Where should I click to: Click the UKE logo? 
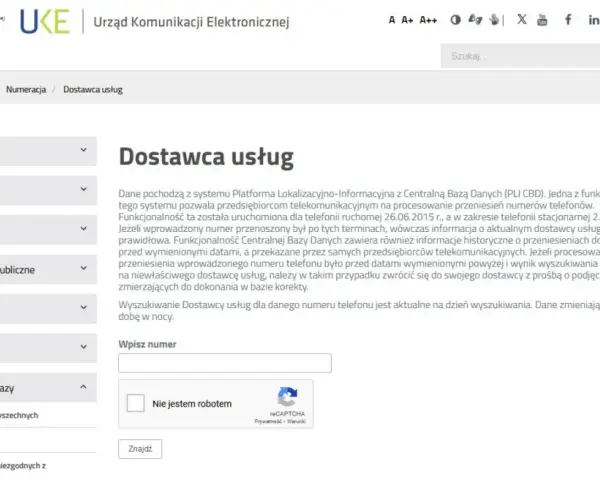(x=45, y=21)
